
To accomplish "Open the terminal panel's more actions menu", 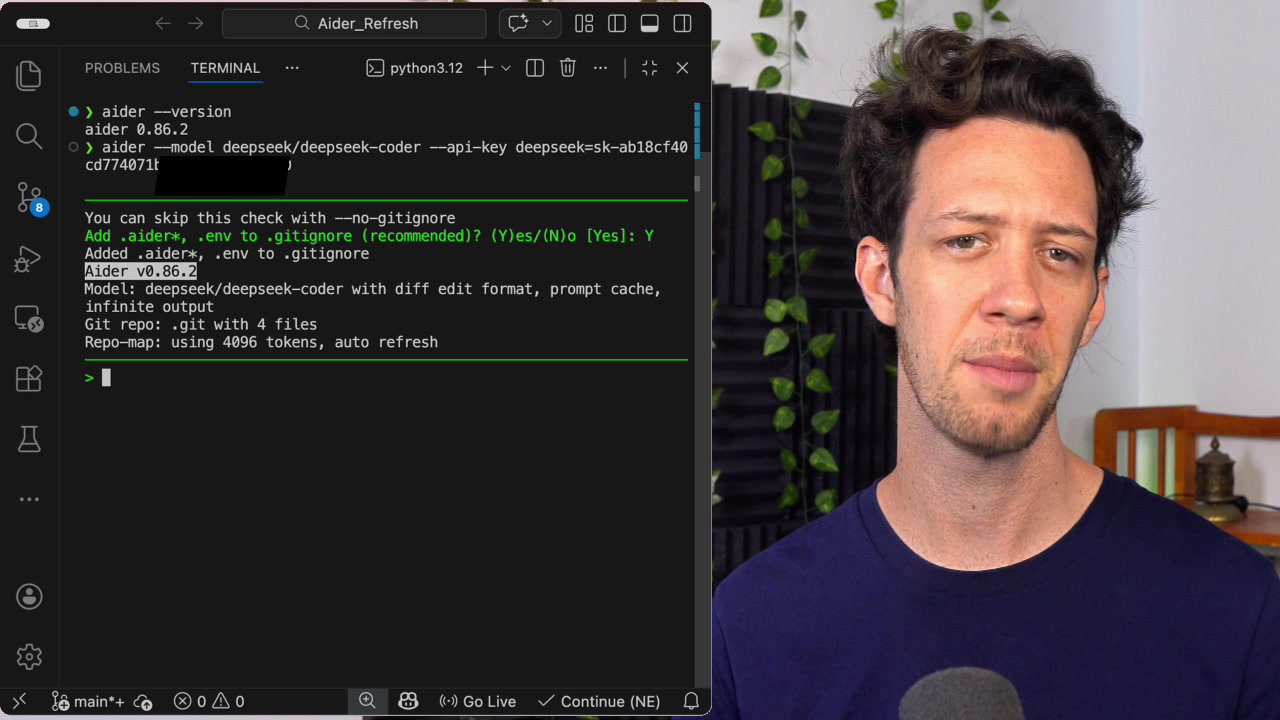I will [x=600, y=68].
